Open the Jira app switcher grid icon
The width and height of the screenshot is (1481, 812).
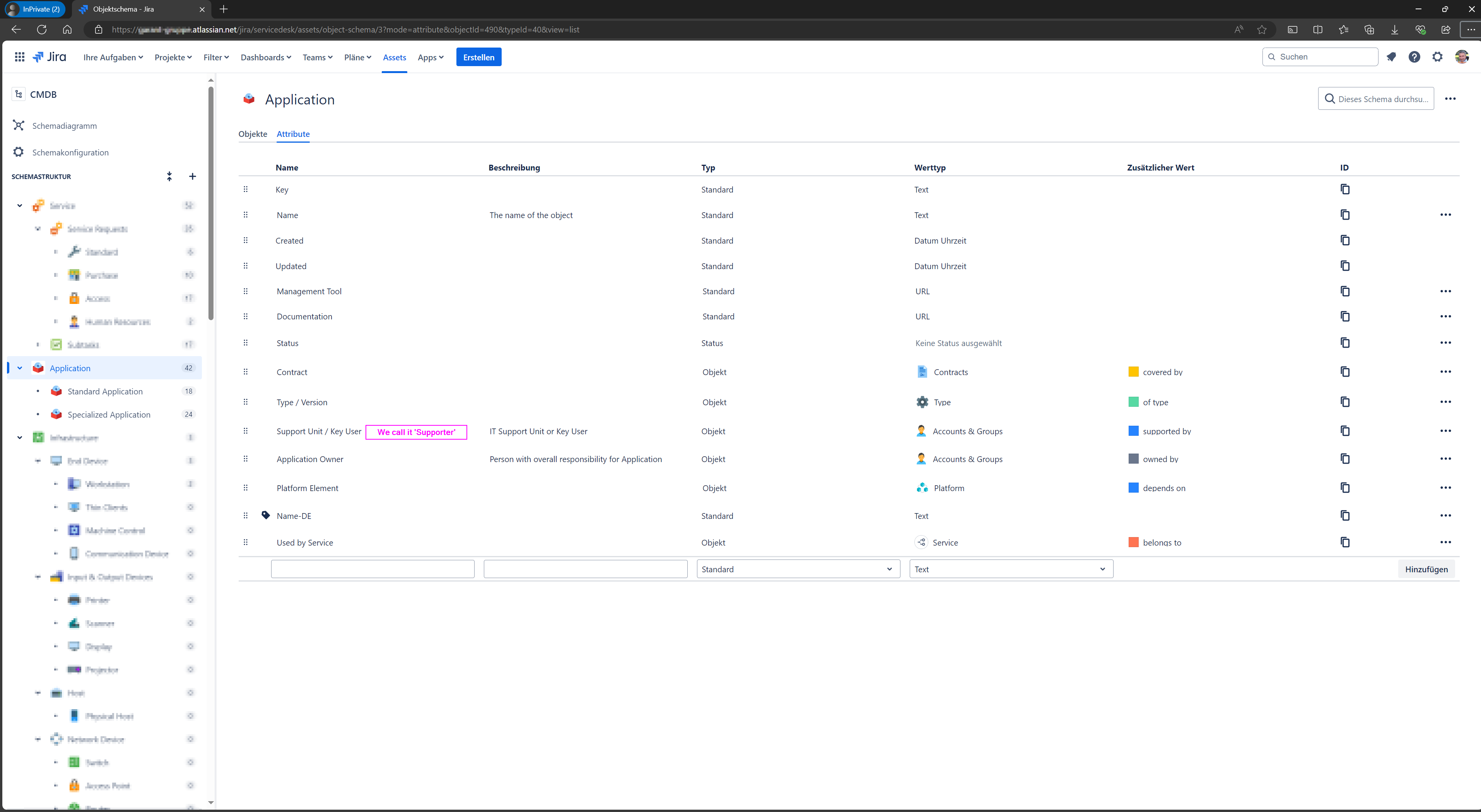(19, 56)
